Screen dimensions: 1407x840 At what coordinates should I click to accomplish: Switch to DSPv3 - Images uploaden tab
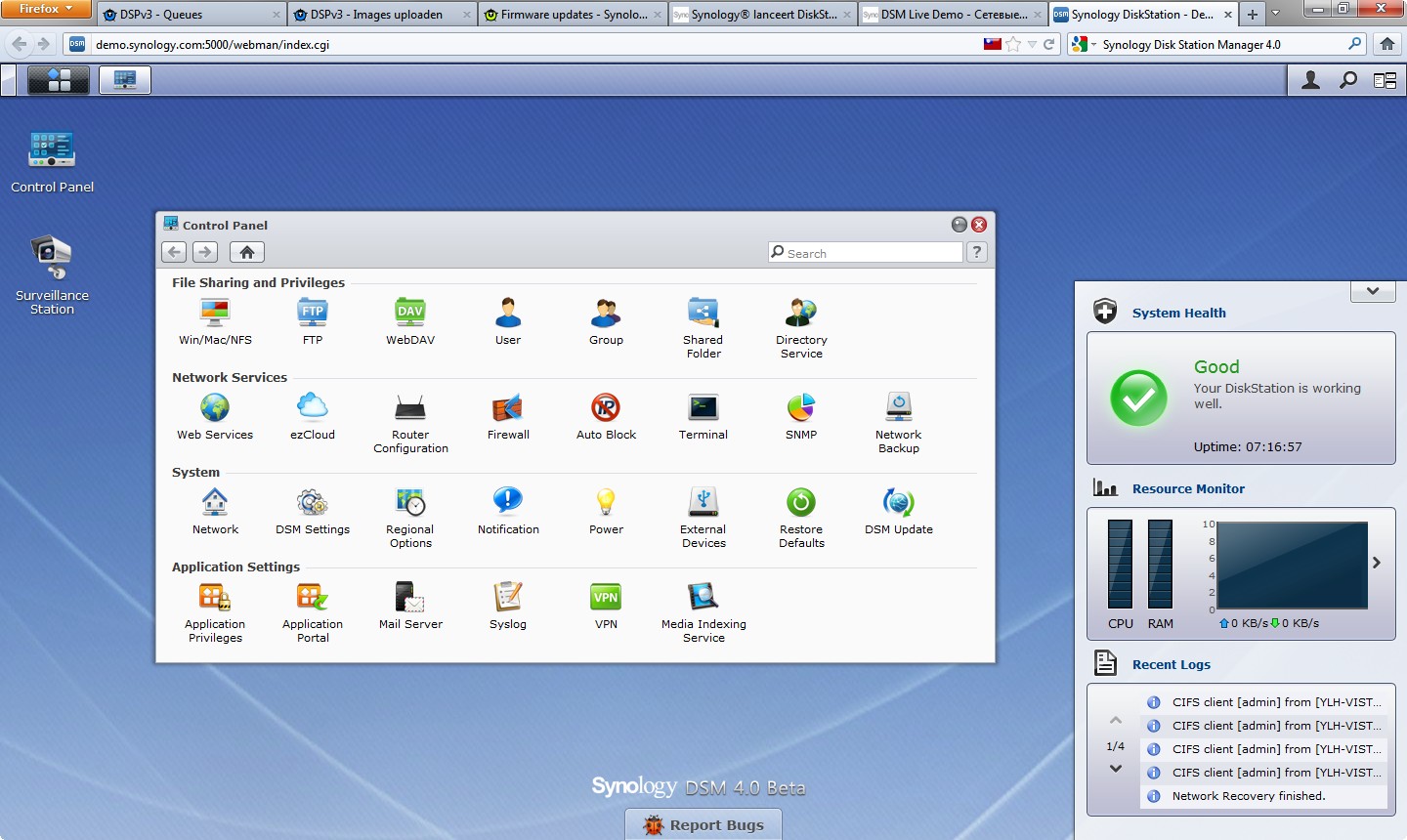pyautogui.click(x=382, y=14)
